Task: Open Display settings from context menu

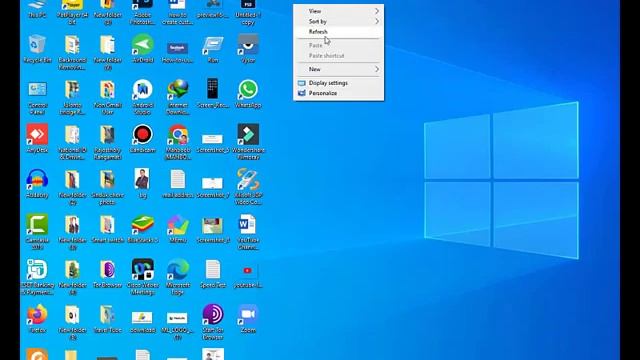Action: click(338, 83)
